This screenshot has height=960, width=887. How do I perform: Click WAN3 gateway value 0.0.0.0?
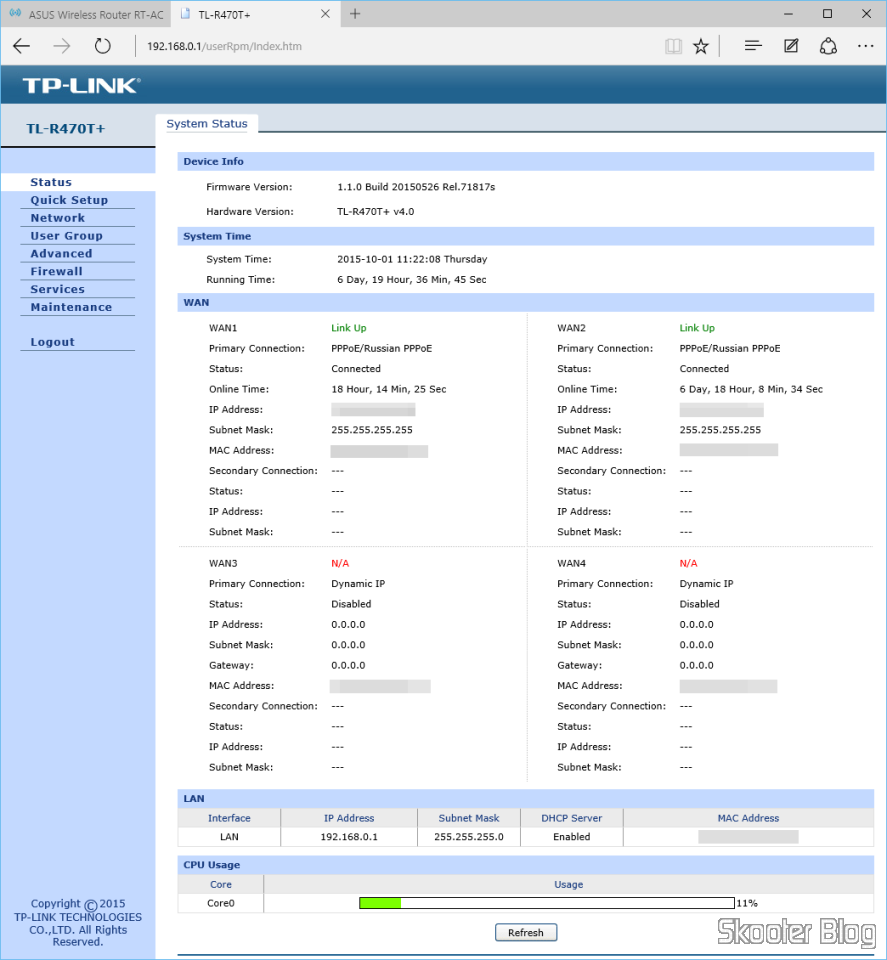point(348,666)
